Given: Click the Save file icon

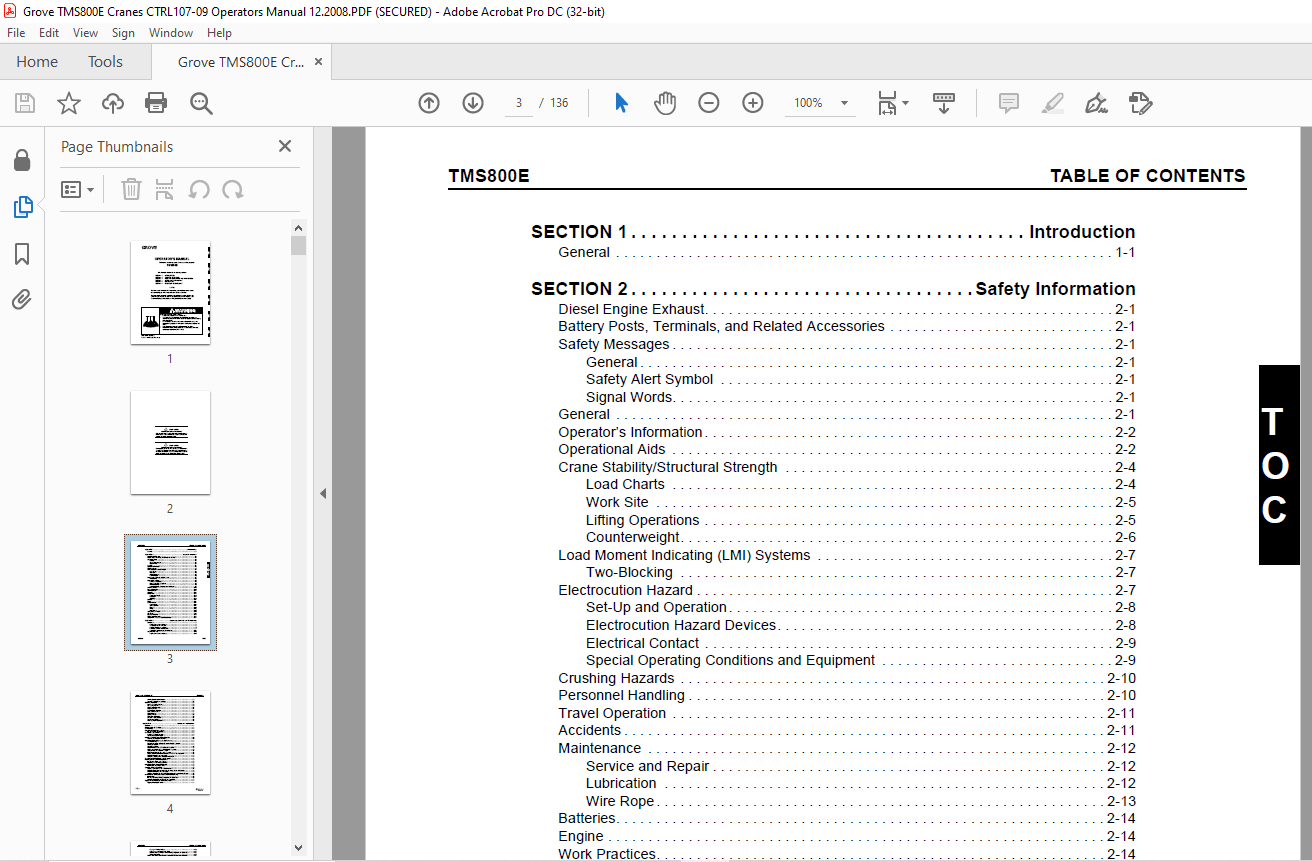Looking at the screenshot, I should click(x=25, y=103).
